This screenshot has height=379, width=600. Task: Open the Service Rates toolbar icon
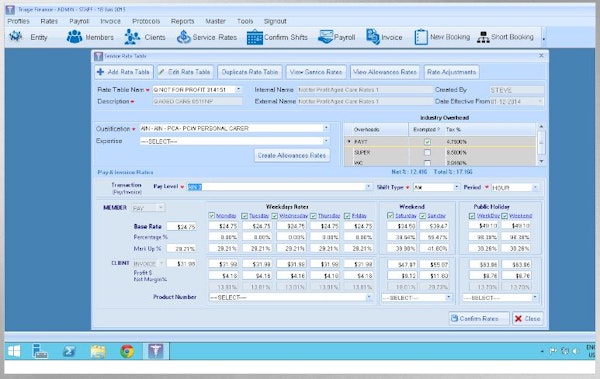(184, 37)
